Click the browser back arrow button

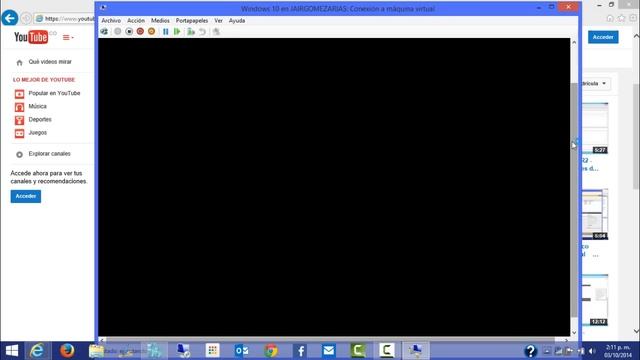(x=10, y=18)
